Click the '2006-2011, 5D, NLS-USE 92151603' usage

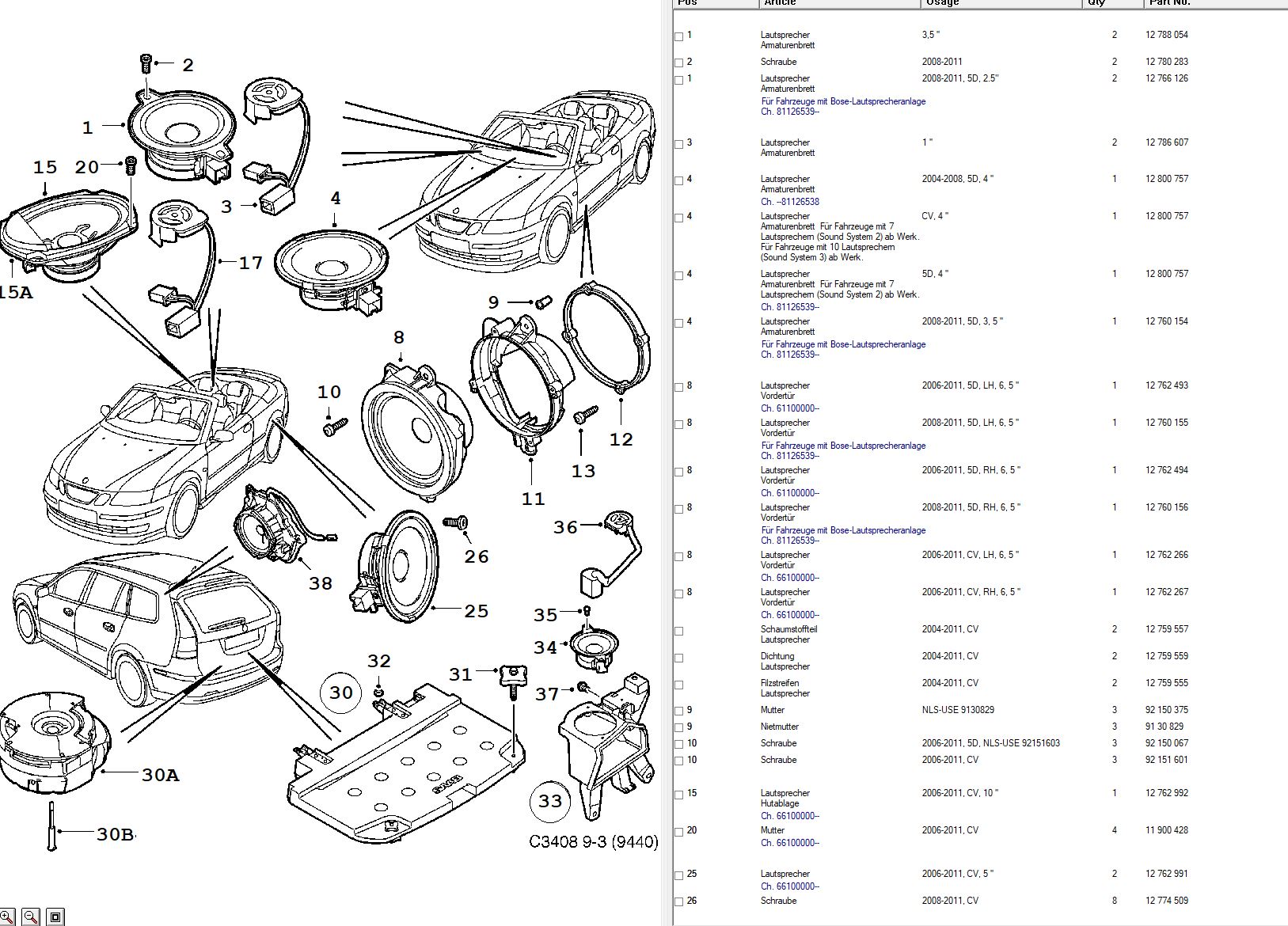(990, 743)
